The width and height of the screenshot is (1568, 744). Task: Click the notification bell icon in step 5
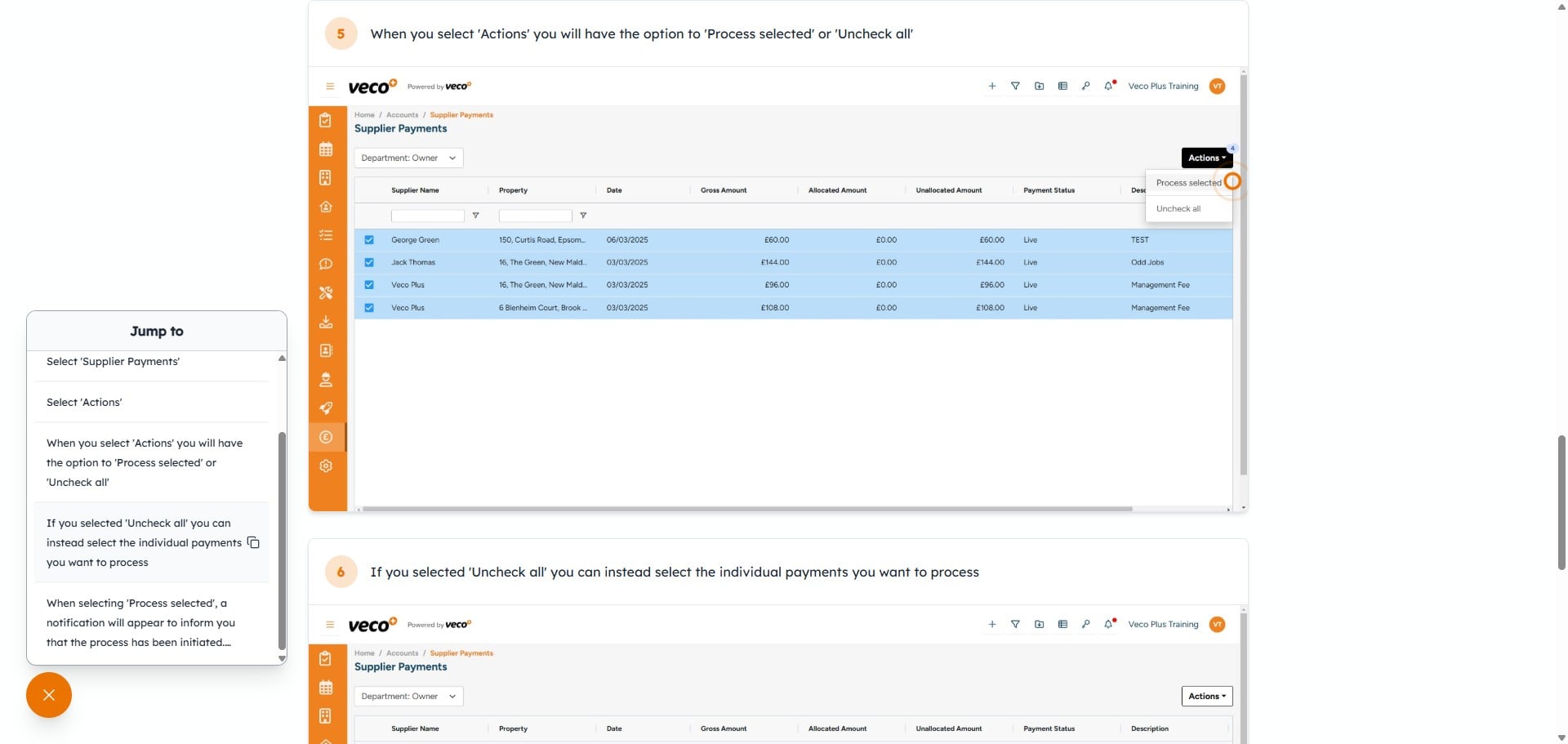[x=1108, y=86]
